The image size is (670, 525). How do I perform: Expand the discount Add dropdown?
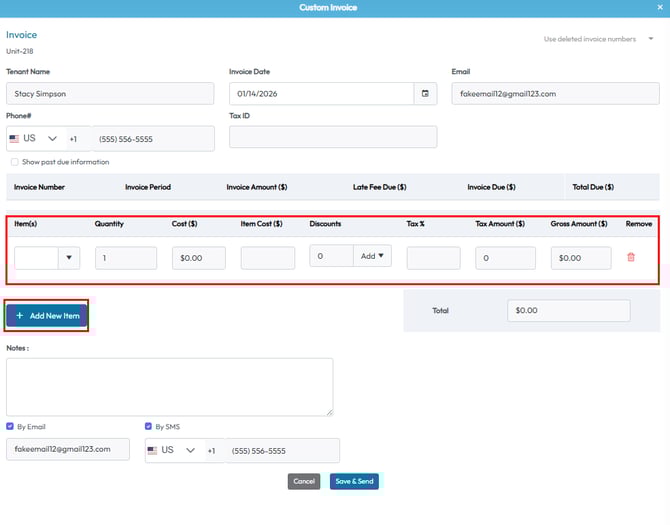click(372, 256)
